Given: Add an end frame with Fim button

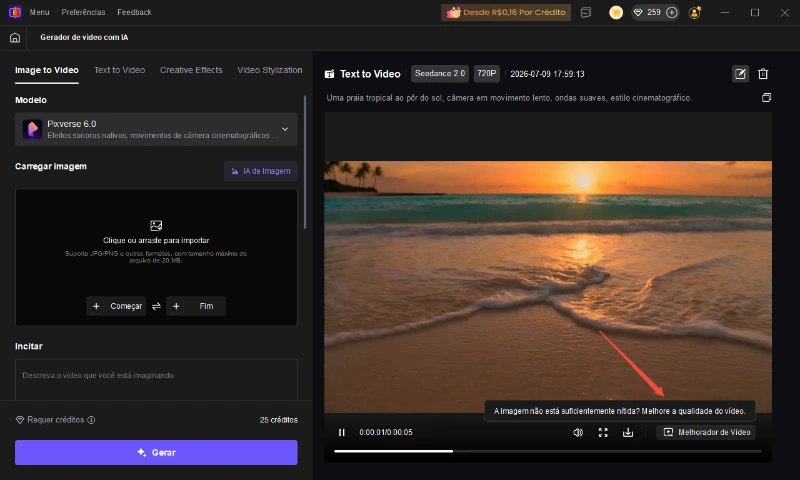Looking at the screenshot, I should click(196, 306).
